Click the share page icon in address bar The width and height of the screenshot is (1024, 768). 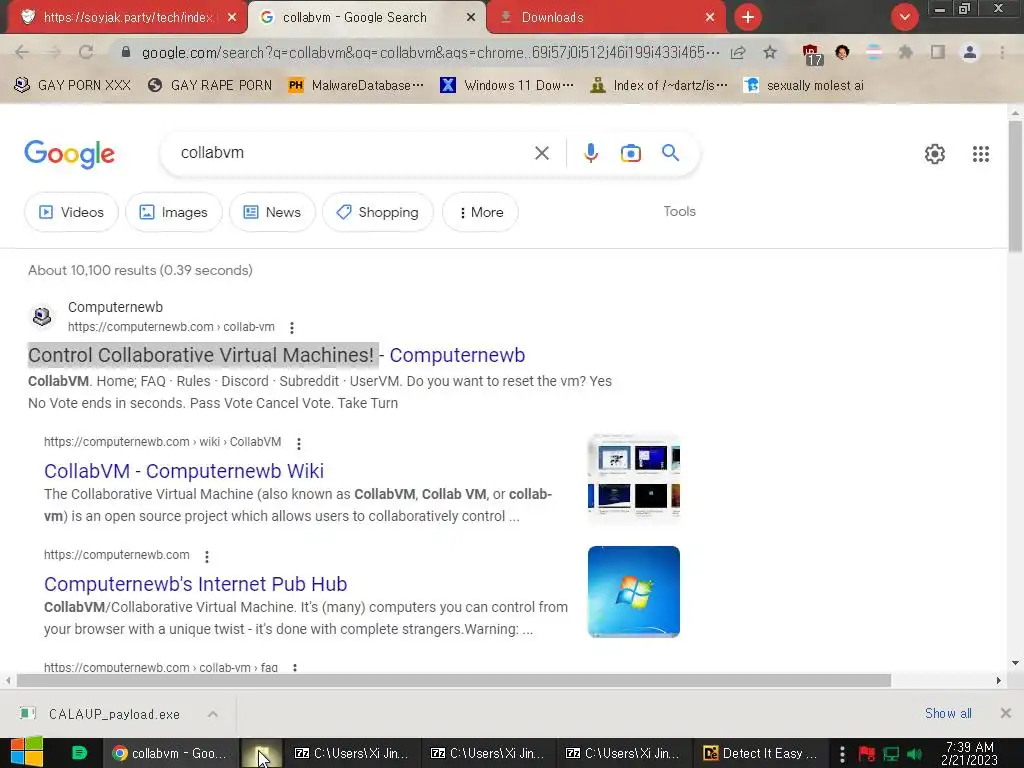(738, 52)
